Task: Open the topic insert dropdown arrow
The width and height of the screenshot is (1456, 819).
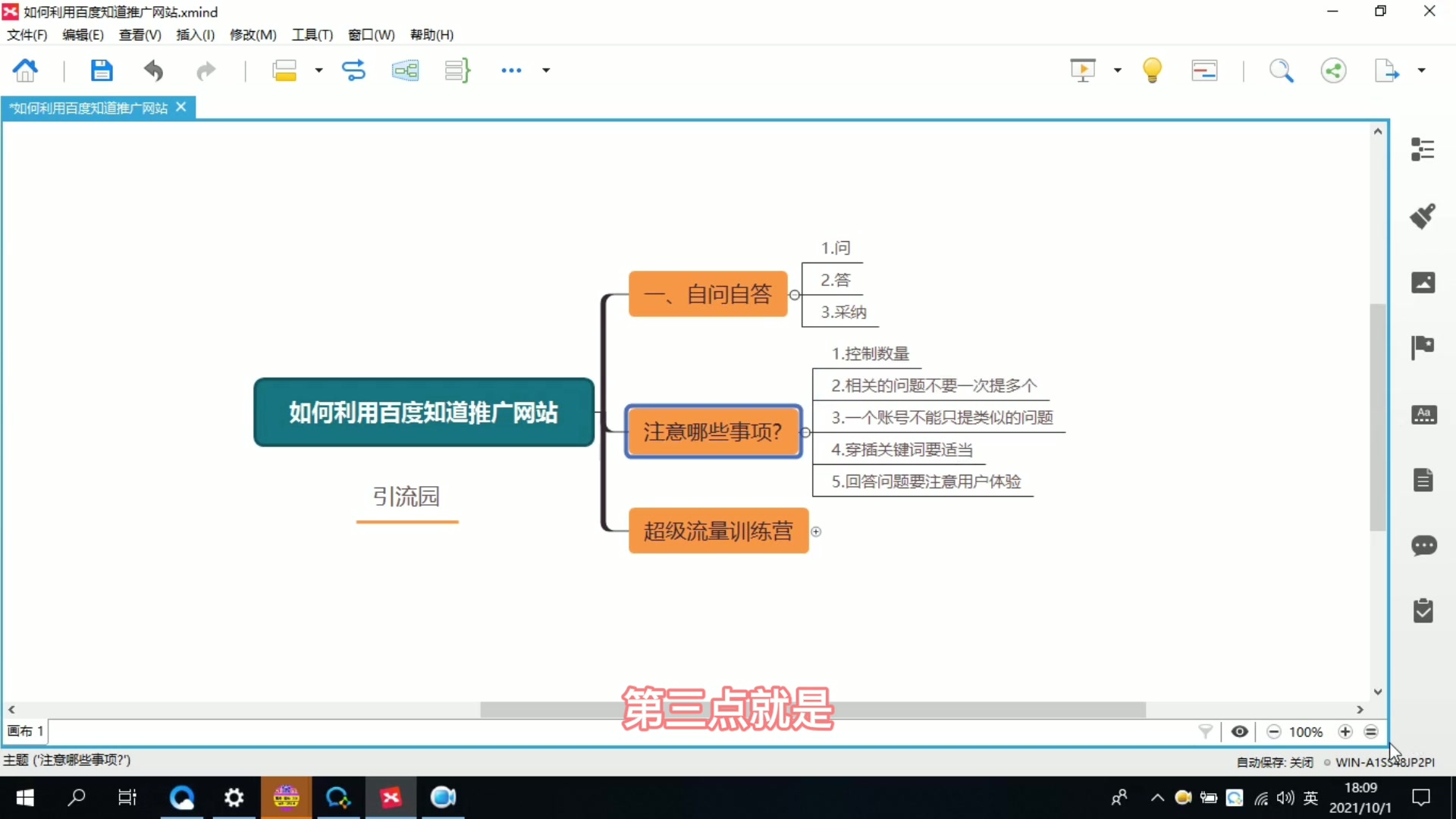Action: pos(318,71)
